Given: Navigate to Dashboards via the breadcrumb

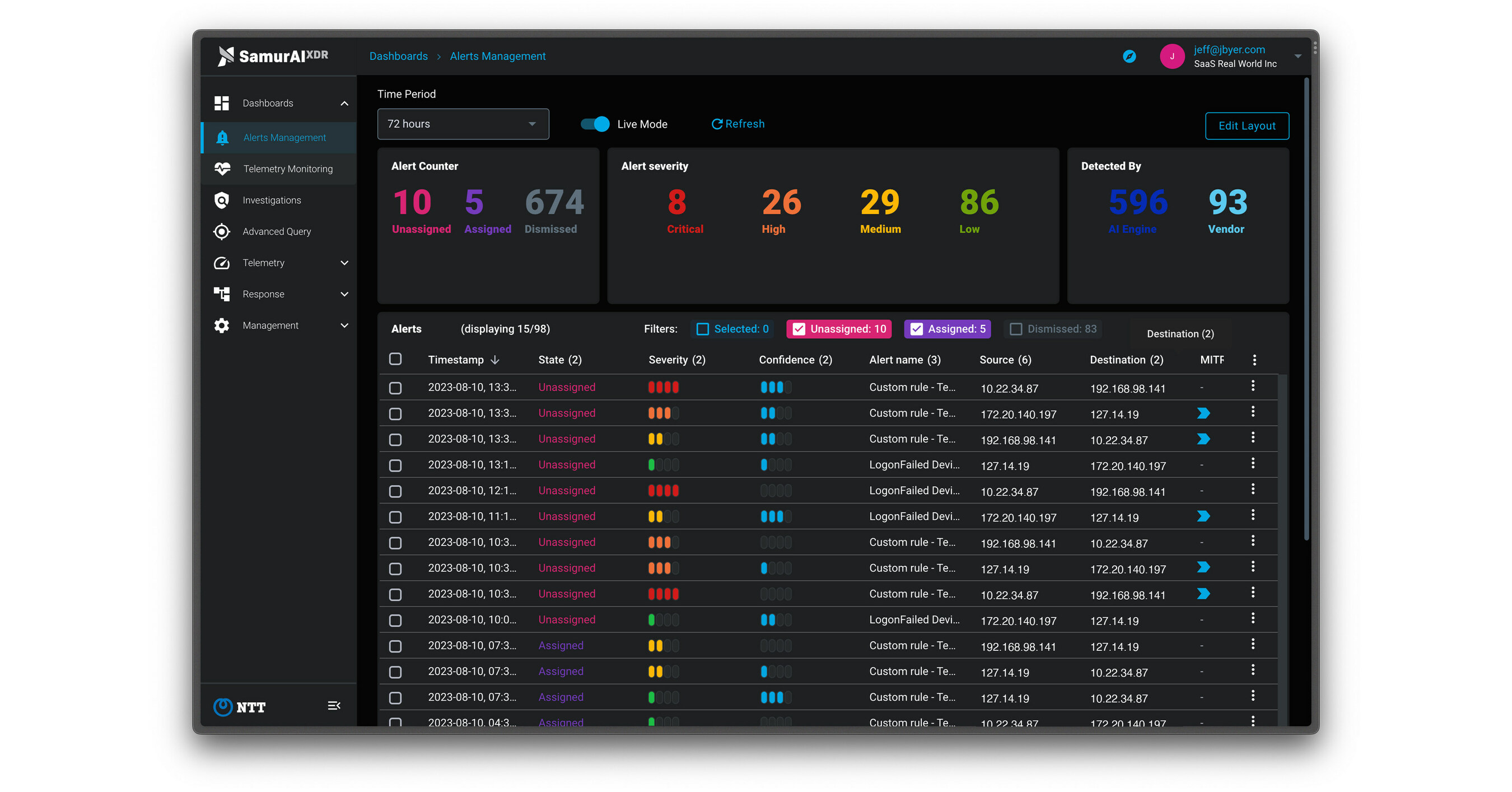Looking at the screenshot, I should tap(399, 56).
